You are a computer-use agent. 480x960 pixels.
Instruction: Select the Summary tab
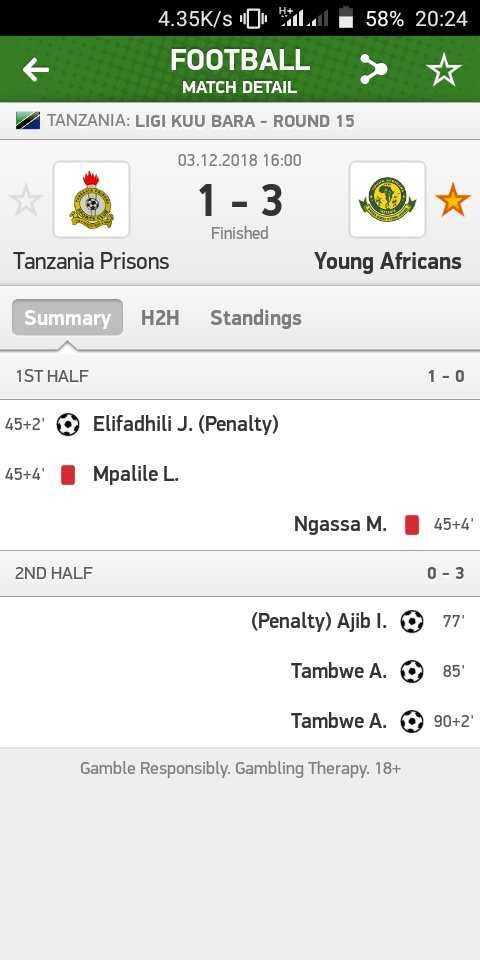67,317
